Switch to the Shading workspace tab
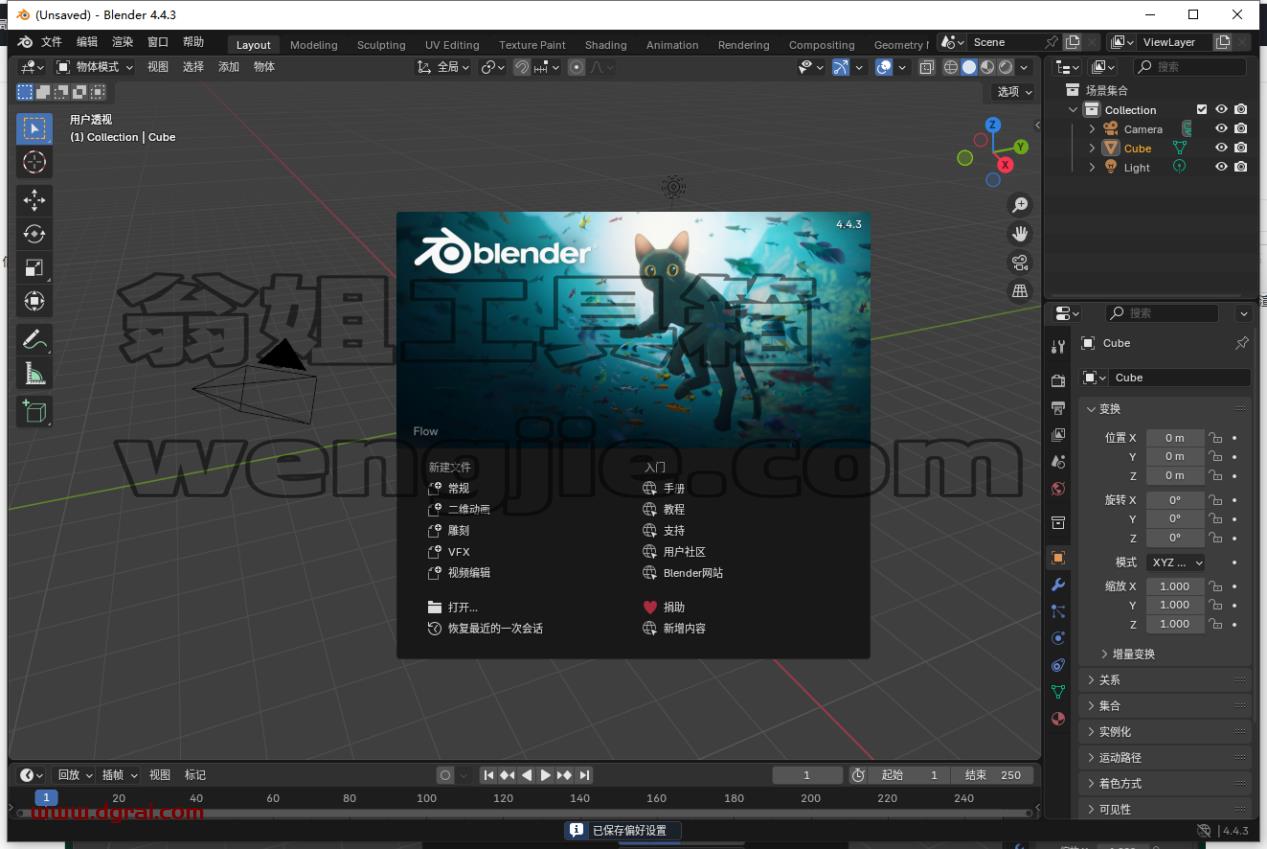1267x849 pixels. [606, 45]
